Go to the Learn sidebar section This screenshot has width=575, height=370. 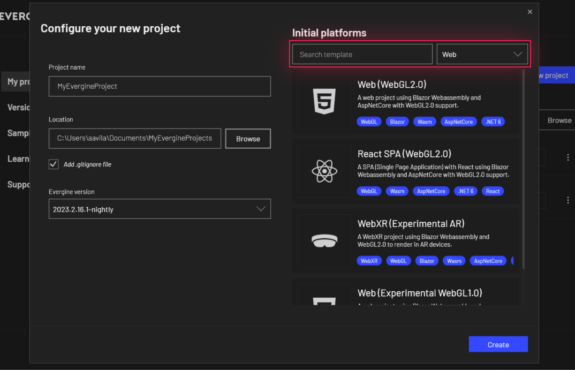click(18, 159)
